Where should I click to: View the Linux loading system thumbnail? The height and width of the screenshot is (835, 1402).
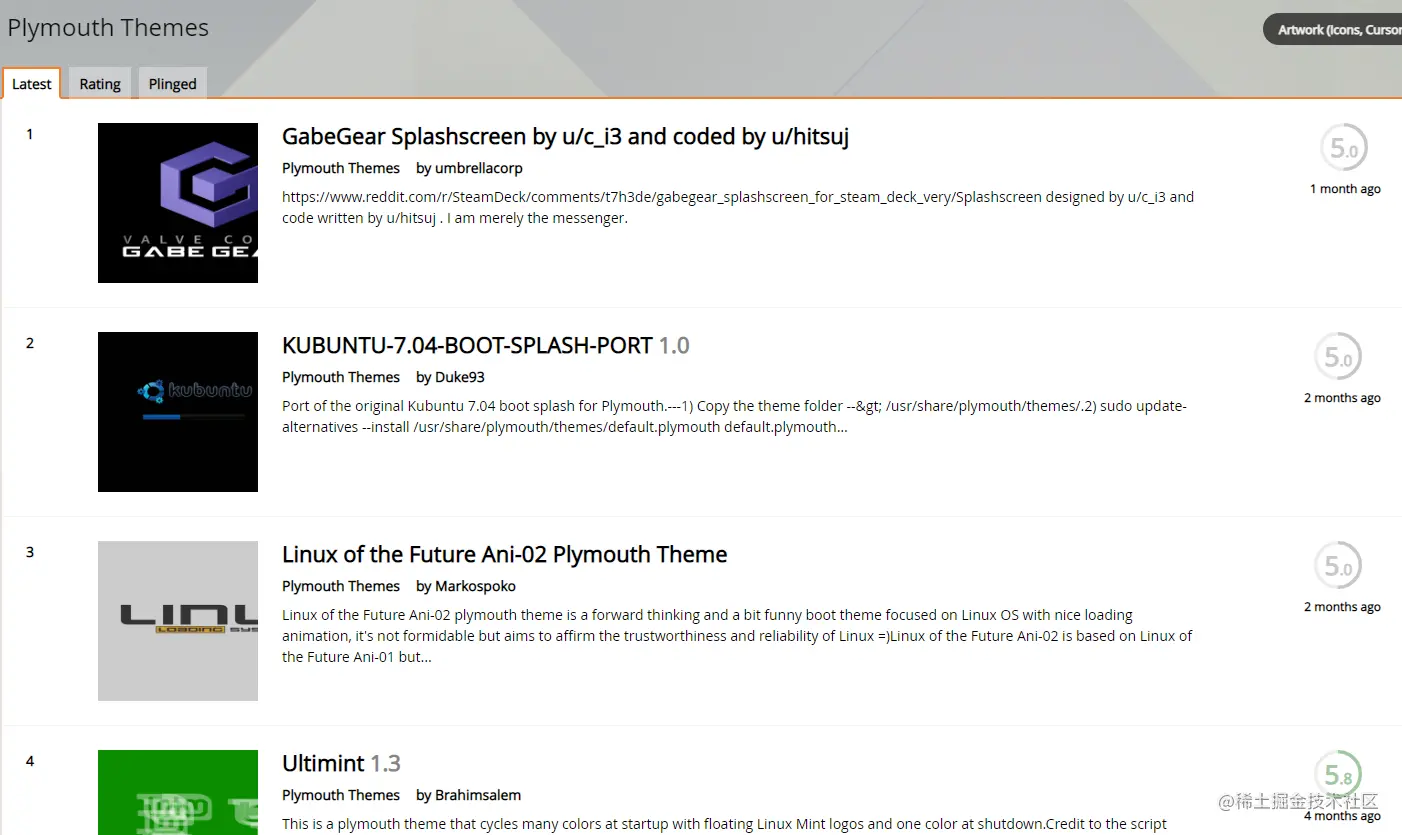178,621
